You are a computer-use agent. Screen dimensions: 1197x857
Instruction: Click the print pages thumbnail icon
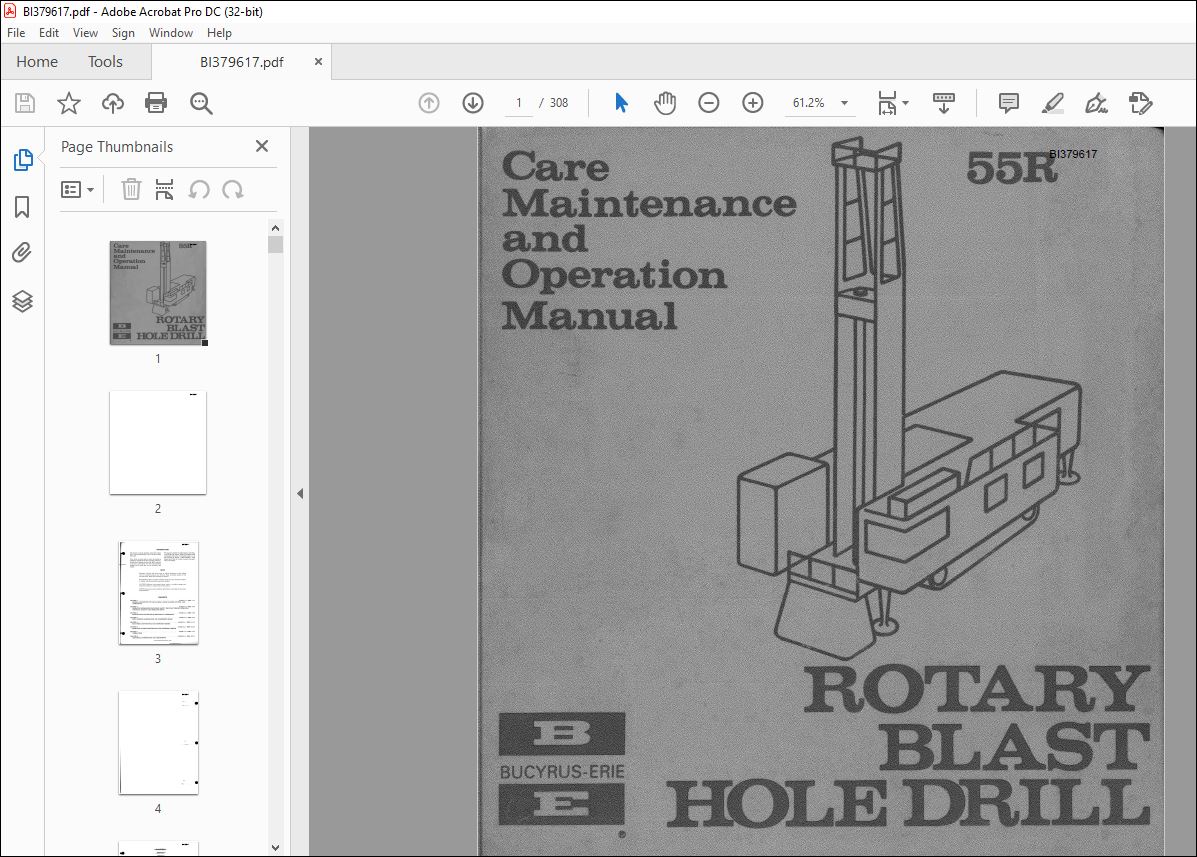(x=164, y=189)
